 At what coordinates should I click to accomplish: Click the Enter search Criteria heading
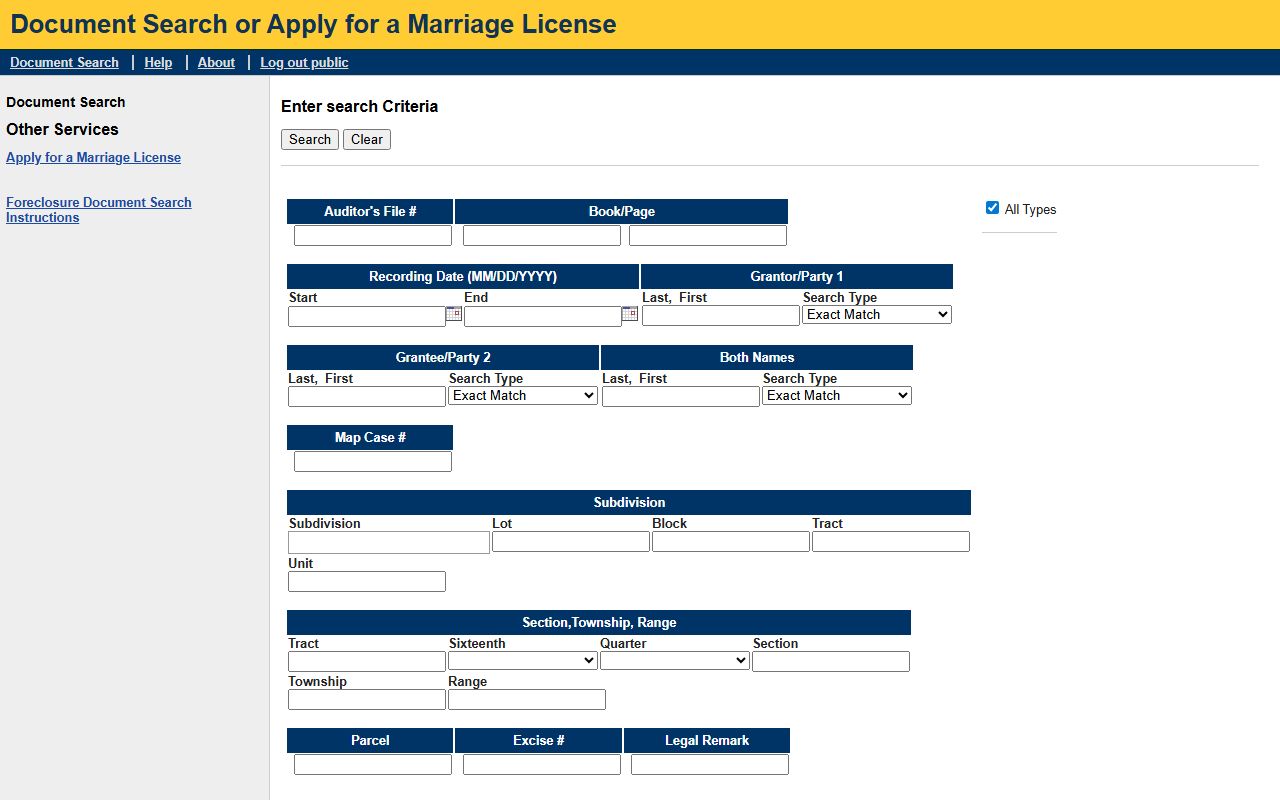click(359, 106)
